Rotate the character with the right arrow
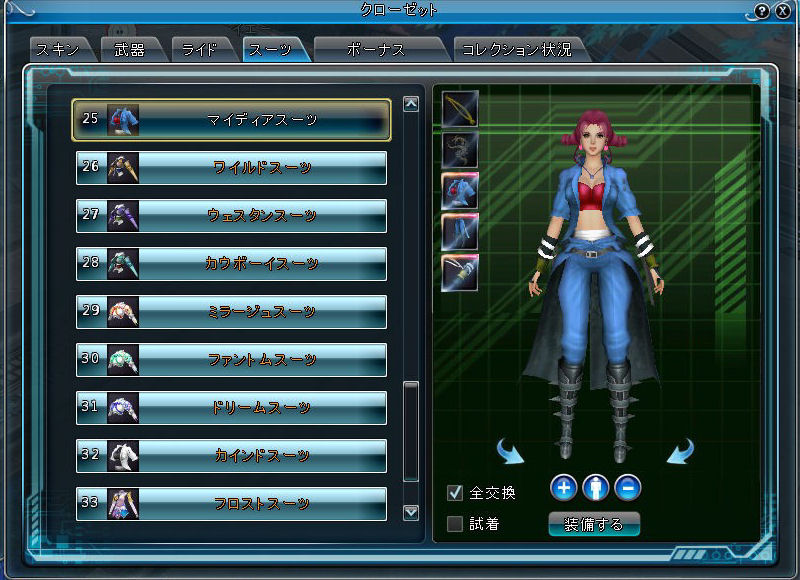This screenshot has width=800, height=580. pos(681,451)
